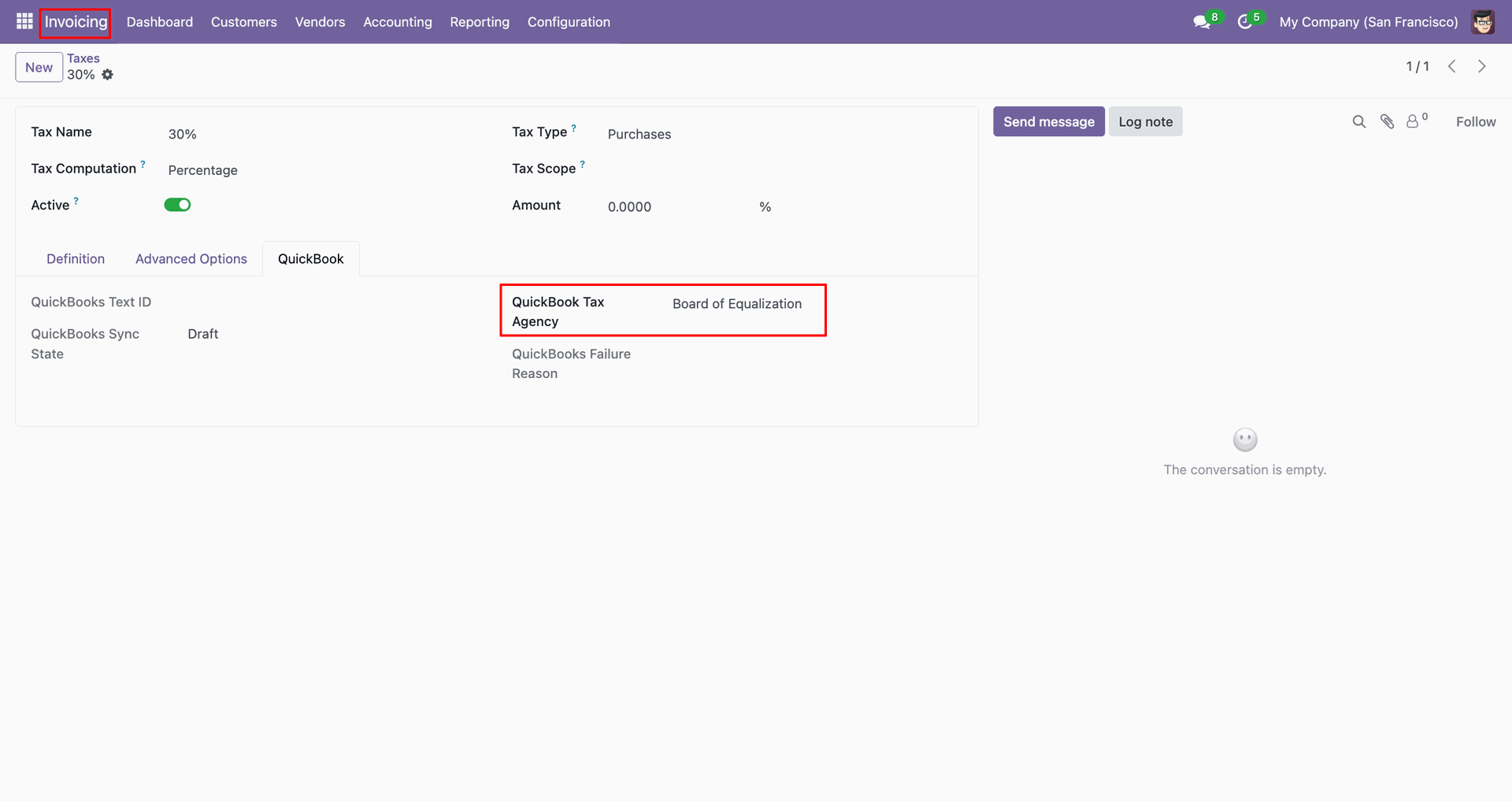Image resolution: width=1512 pixels, height=801 pixels.
Task: Toggle the Active switch off
Action: pyautogui.click(x=177, y=205)
